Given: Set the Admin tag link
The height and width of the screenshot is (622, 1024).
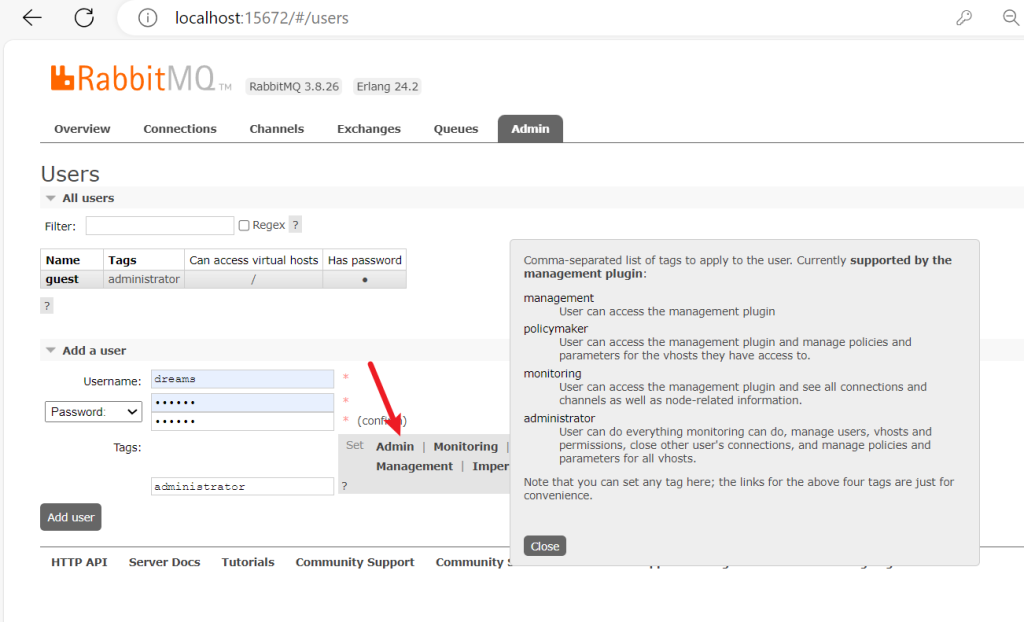Looking at the screenshot, I should [x=394, y=447].
